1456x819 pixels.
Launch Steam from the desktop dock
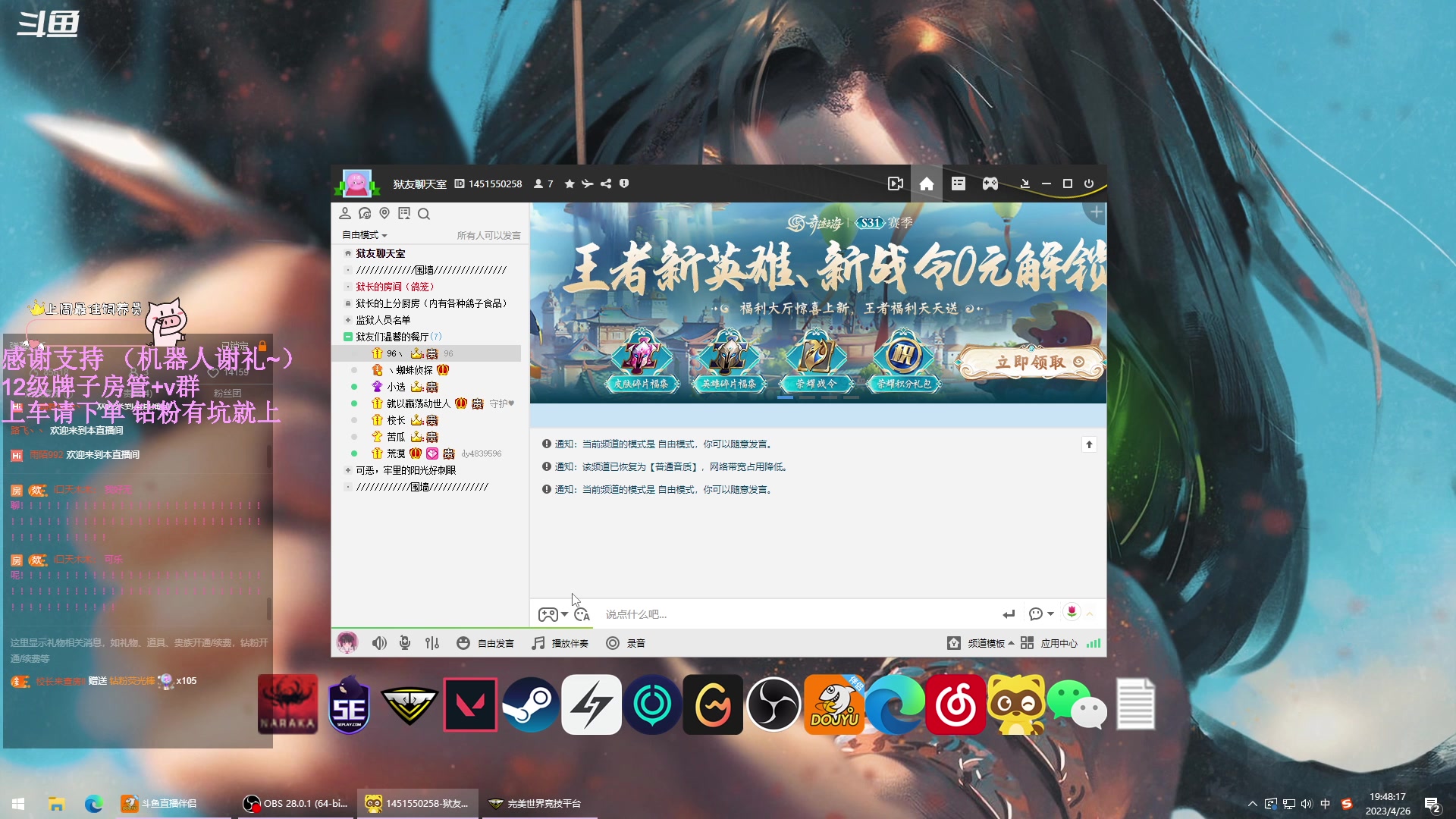(531, 704)
